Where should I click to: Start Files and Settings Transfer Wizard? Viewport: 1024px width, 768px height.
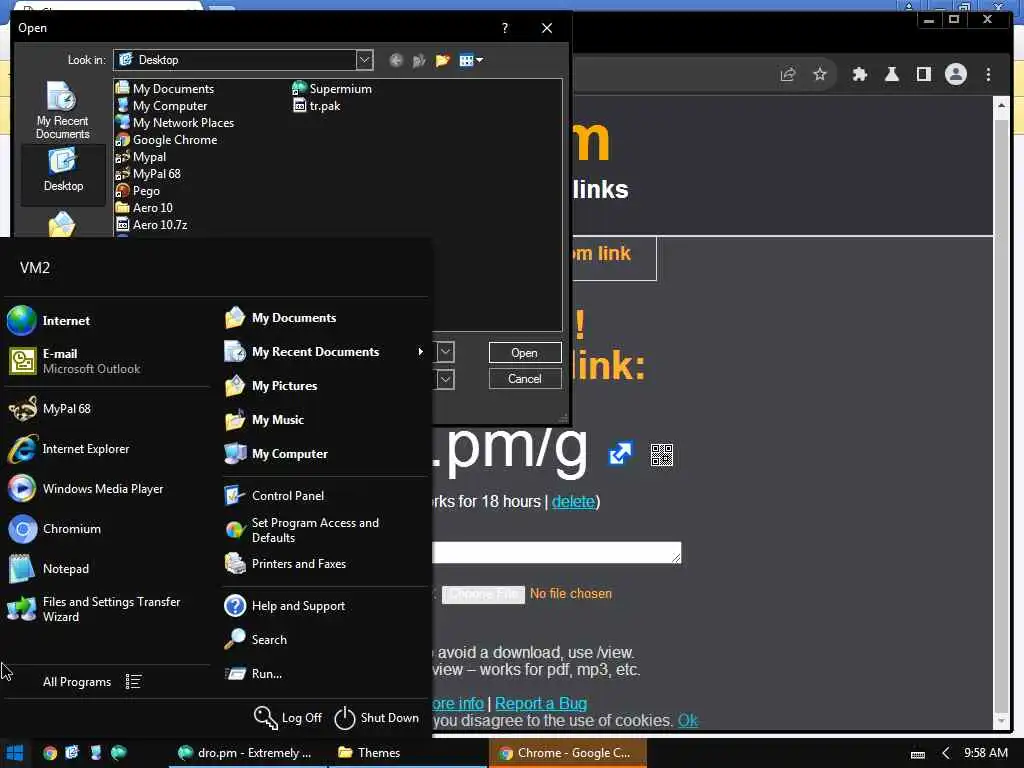94,609
